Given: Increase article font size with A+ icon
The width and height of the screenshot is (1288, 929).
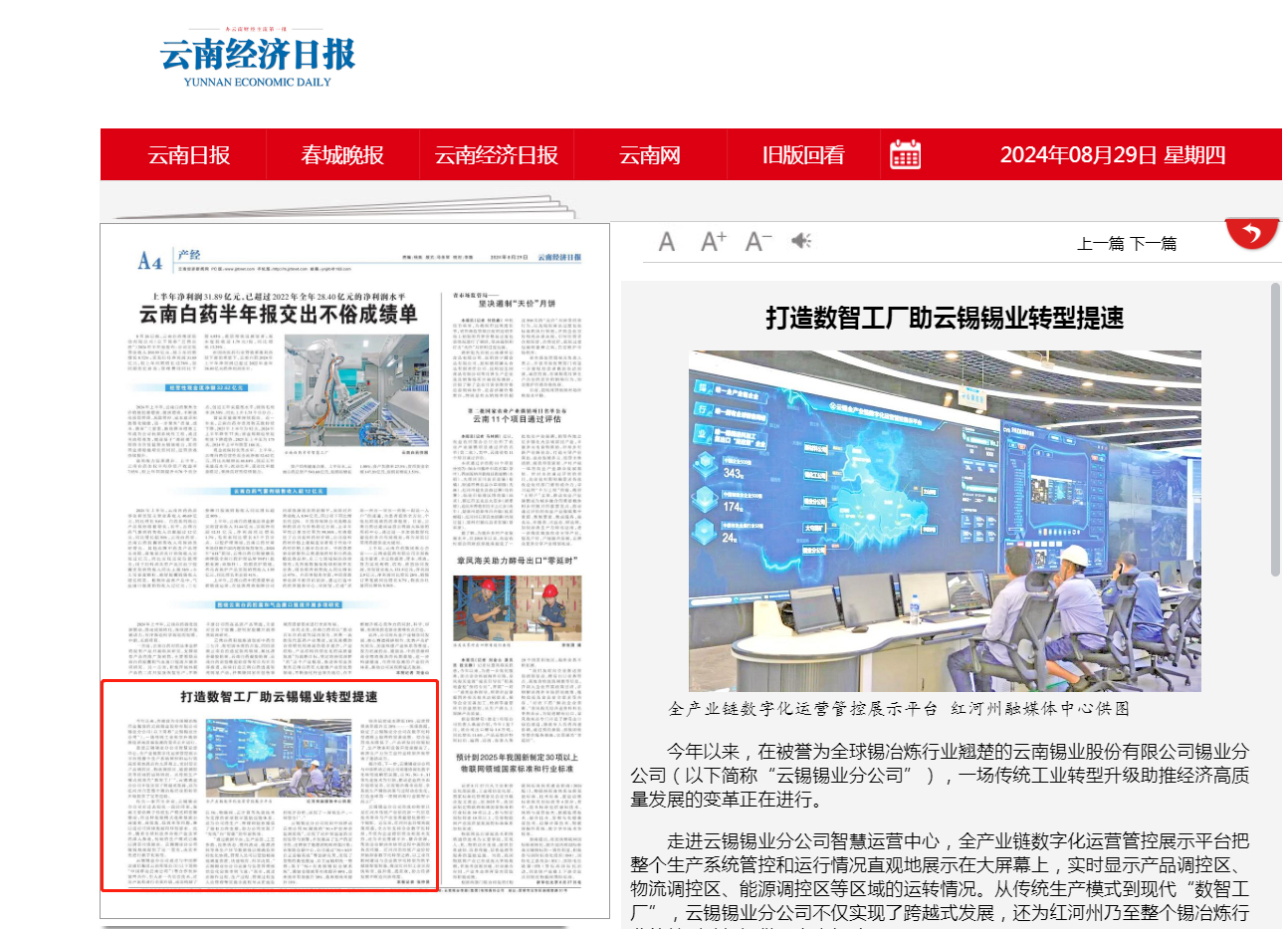Looking at the screenshot, I should 714,242.
